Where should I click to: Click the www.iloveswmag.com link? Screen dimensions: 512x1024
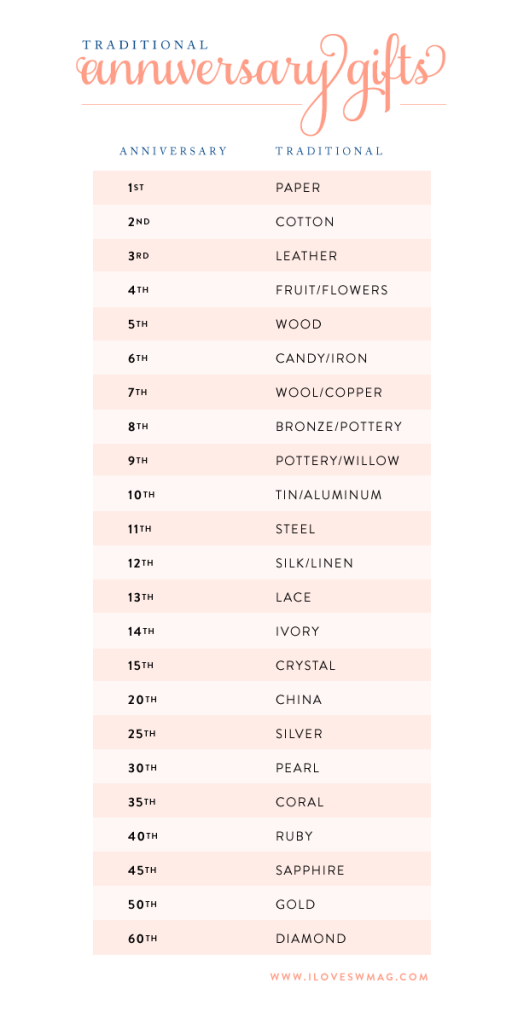349,978
